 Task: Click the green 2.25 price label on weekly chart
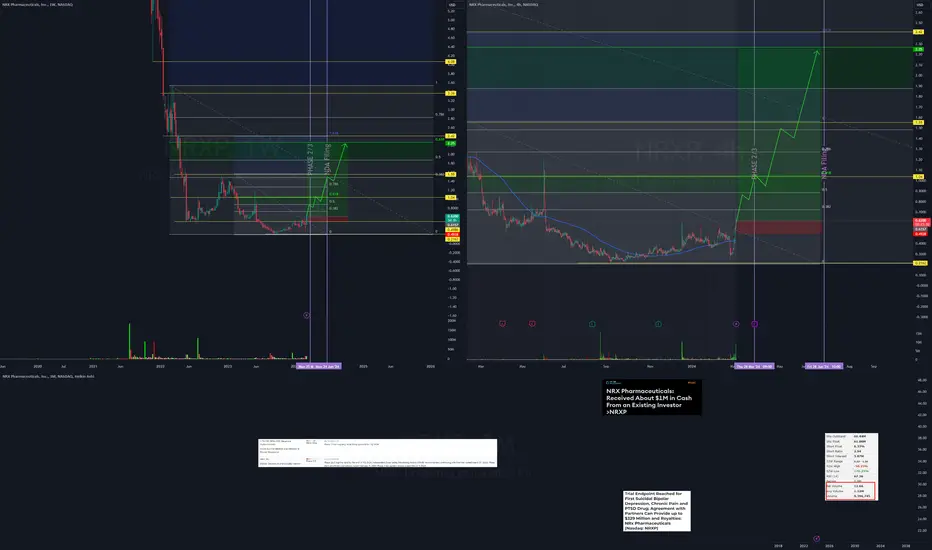(451, 143)
